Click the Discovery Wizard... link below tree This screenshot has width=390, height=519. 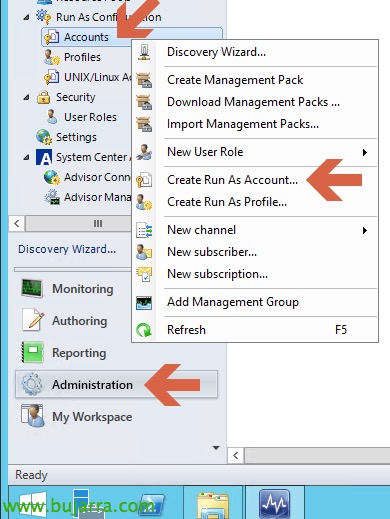[67, 249]
